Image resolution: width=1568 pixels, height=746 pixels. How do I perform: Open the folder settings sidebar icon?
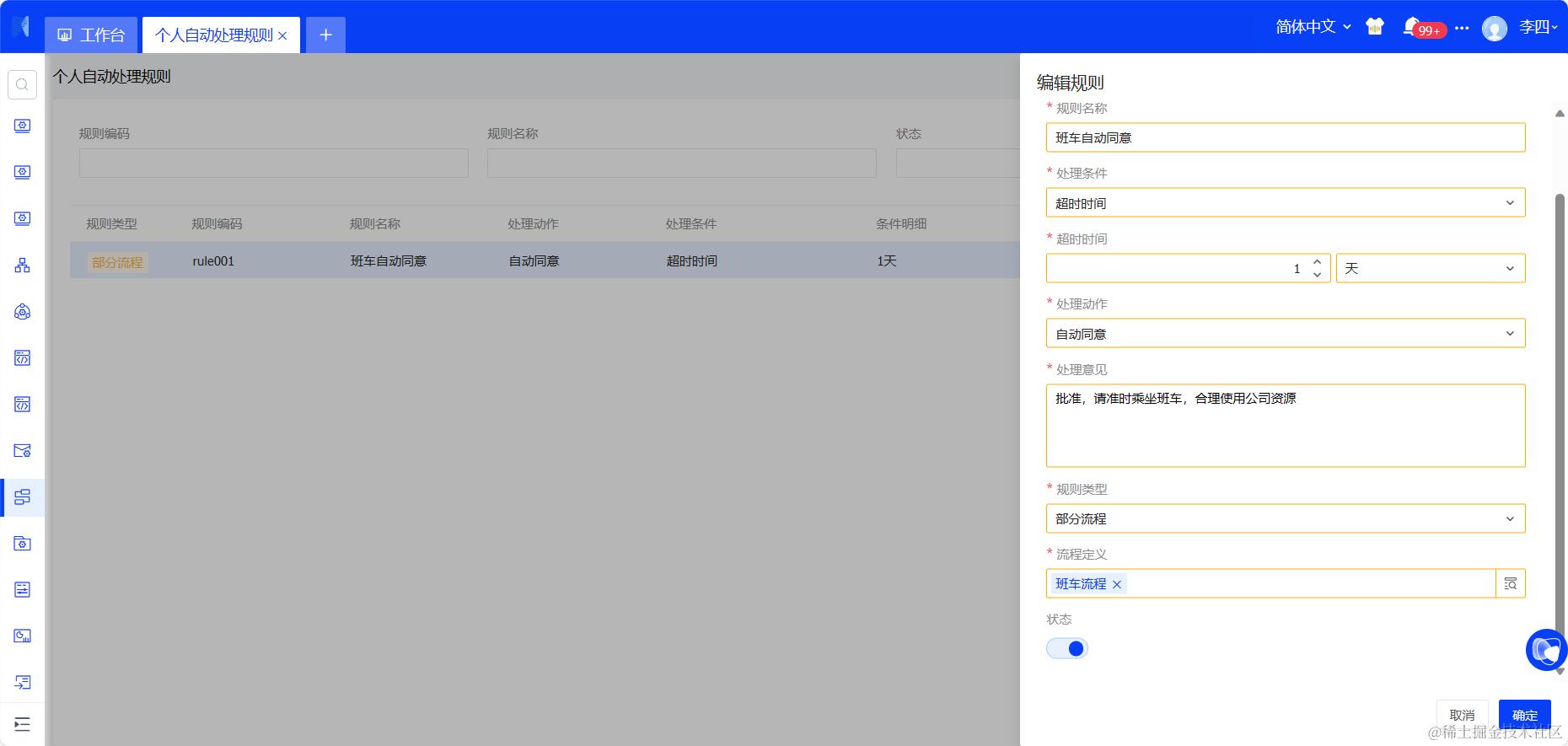tap(23, 544)
